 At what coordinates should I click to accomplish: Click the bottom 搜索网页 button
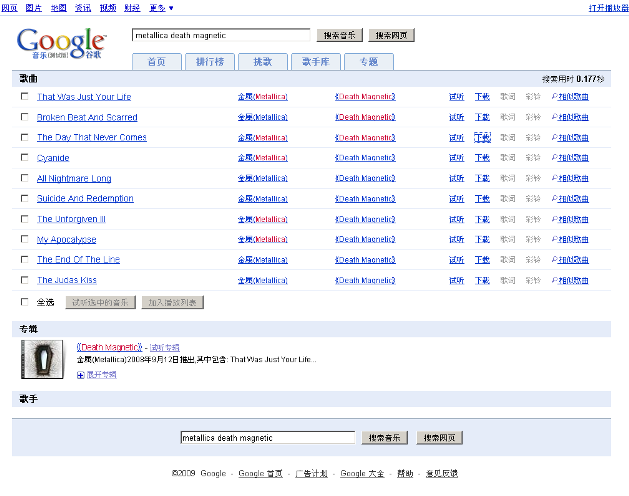pos(440,438)
